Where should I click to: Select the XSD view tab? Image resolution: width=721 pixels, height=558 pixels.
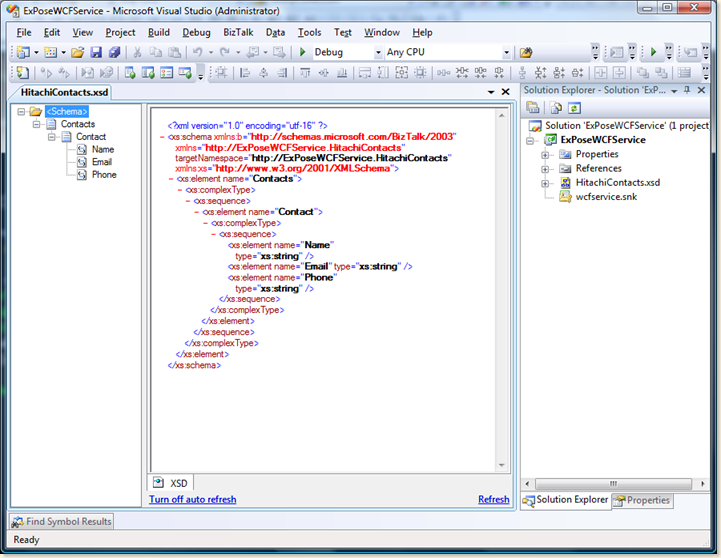click(x=171, y=483)
